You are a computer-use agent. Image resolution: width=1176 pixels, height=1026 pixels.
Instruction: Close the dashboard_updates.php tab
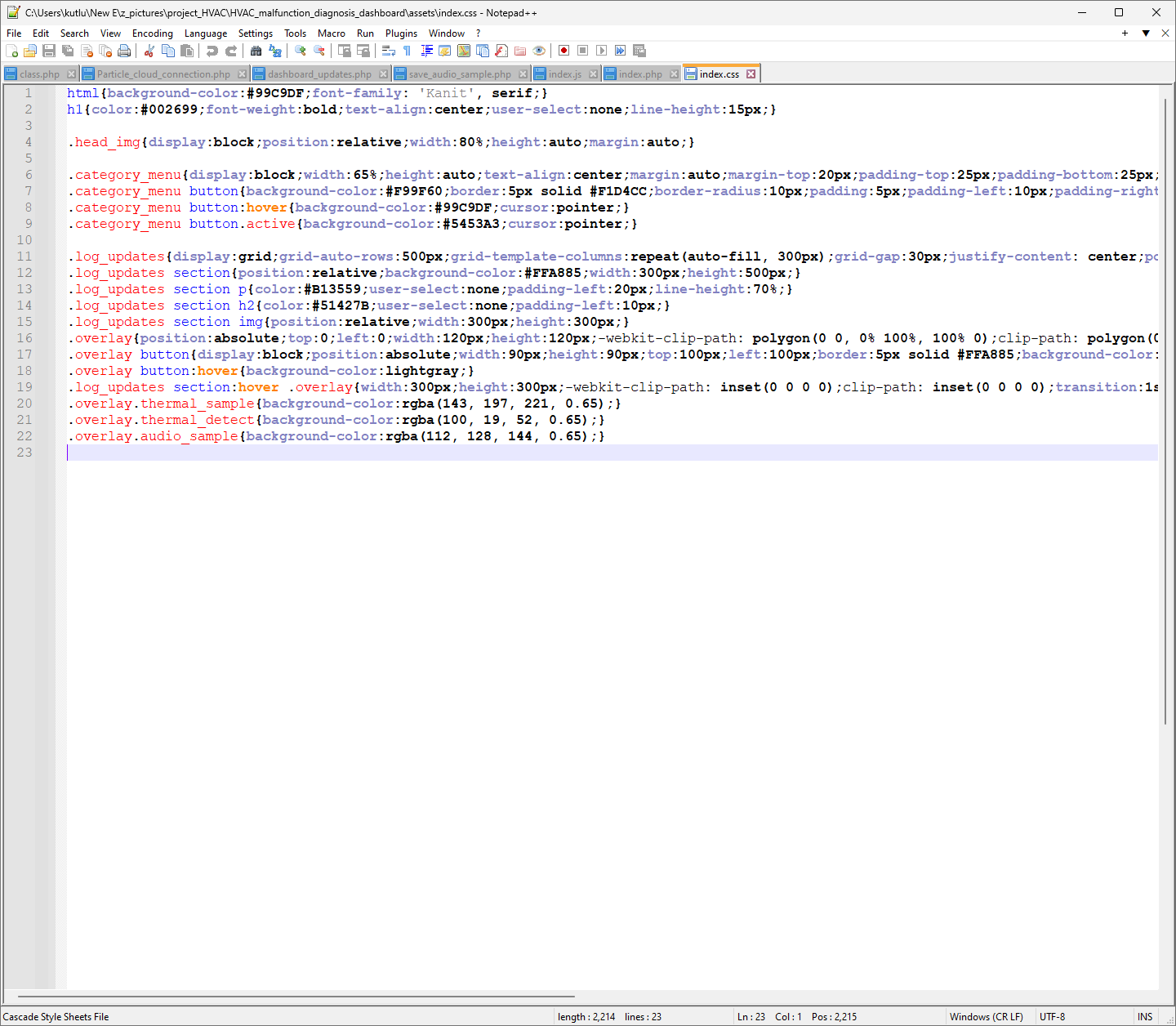[x=384, y=74]
